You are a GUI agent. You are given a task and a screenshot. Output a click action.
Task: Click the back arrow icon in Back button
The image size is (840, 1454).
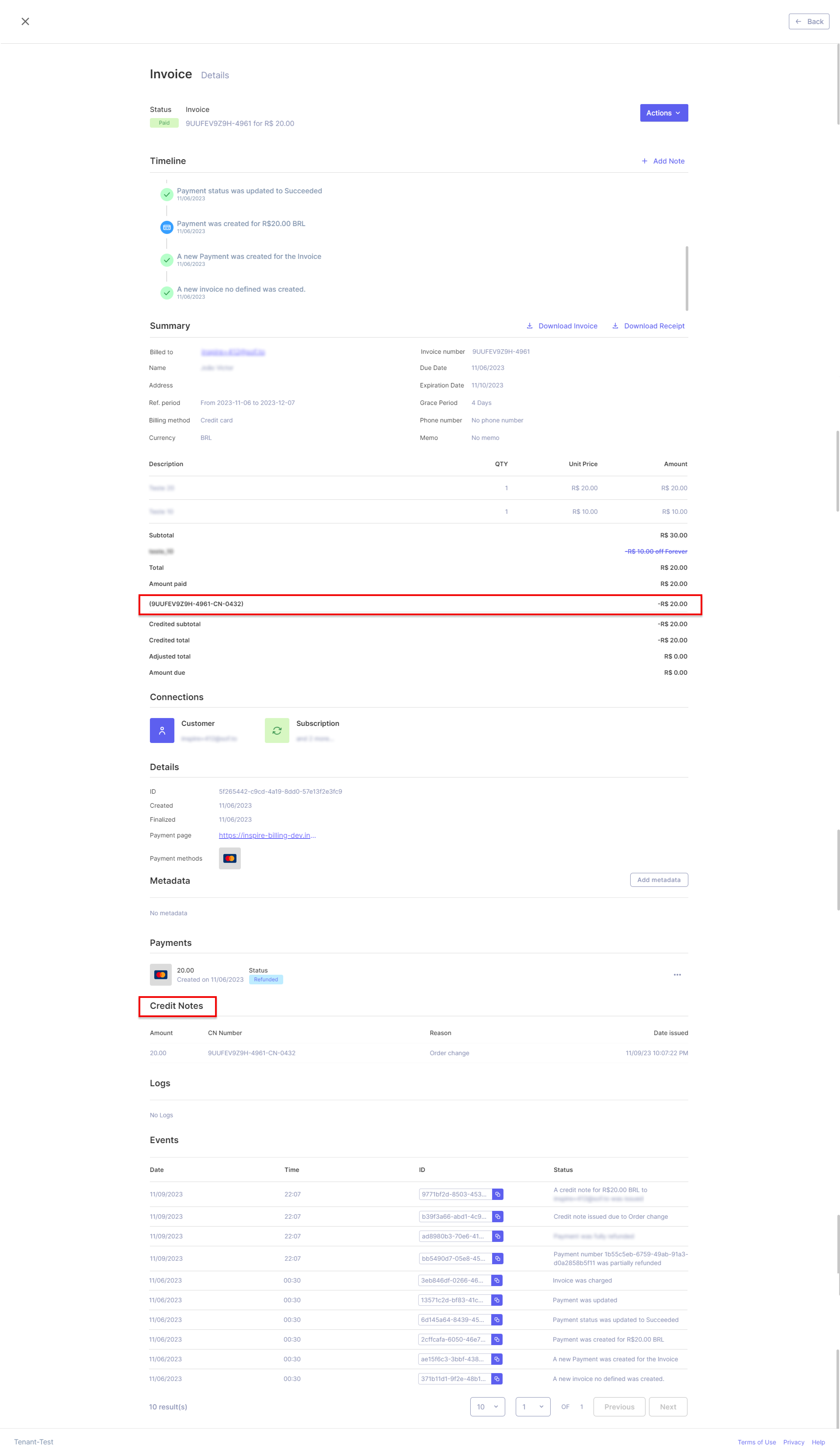[x=798, y=21]
